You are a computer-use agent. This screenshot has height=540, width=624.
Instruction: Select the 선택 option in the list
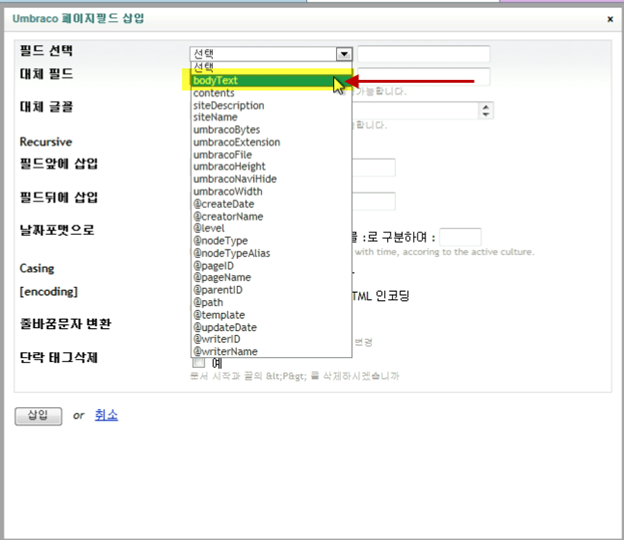pos(271,67)
